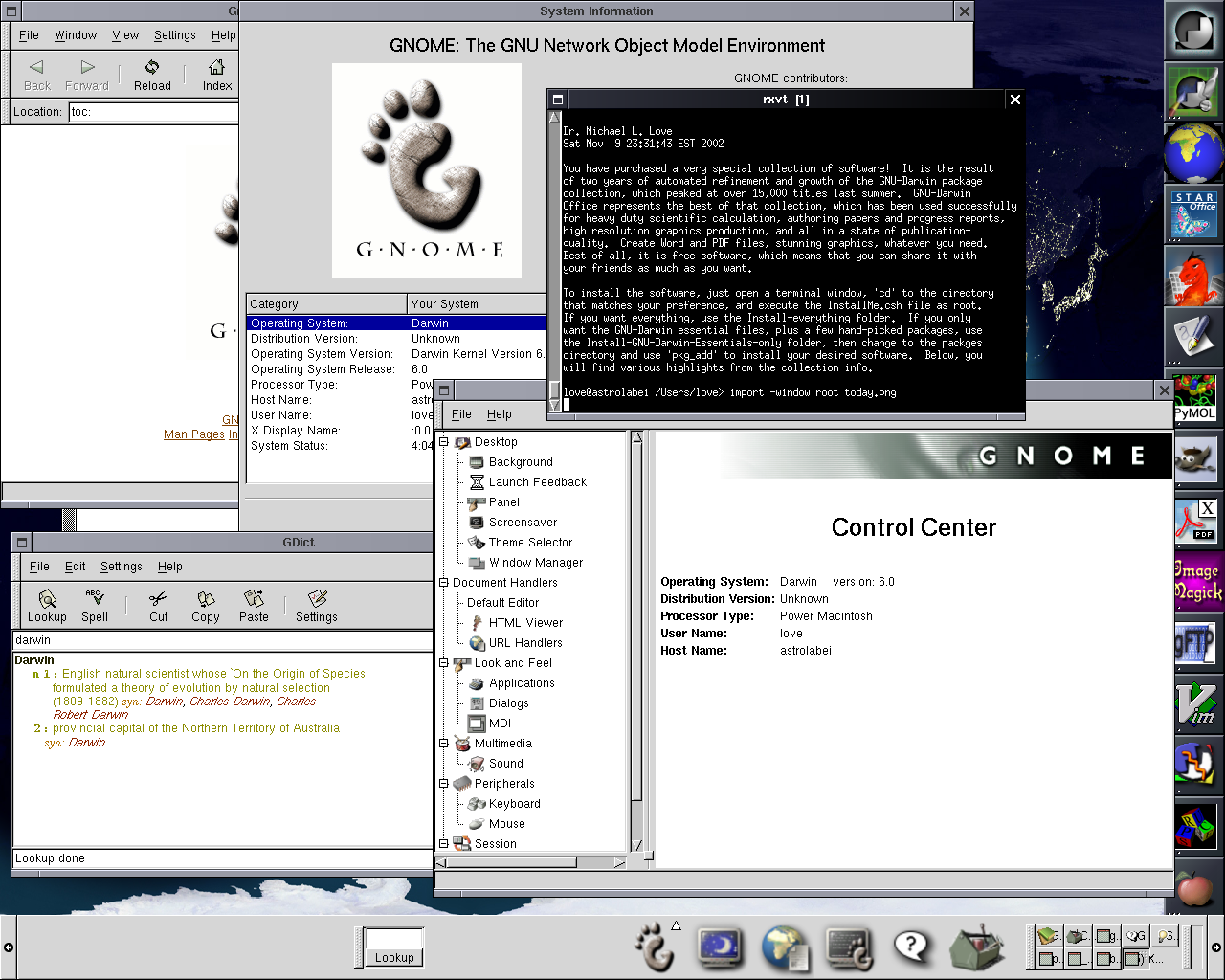Open the help question-mark bubble launcher
This screenshot has height=980, width=1225.
coord(912,947)
